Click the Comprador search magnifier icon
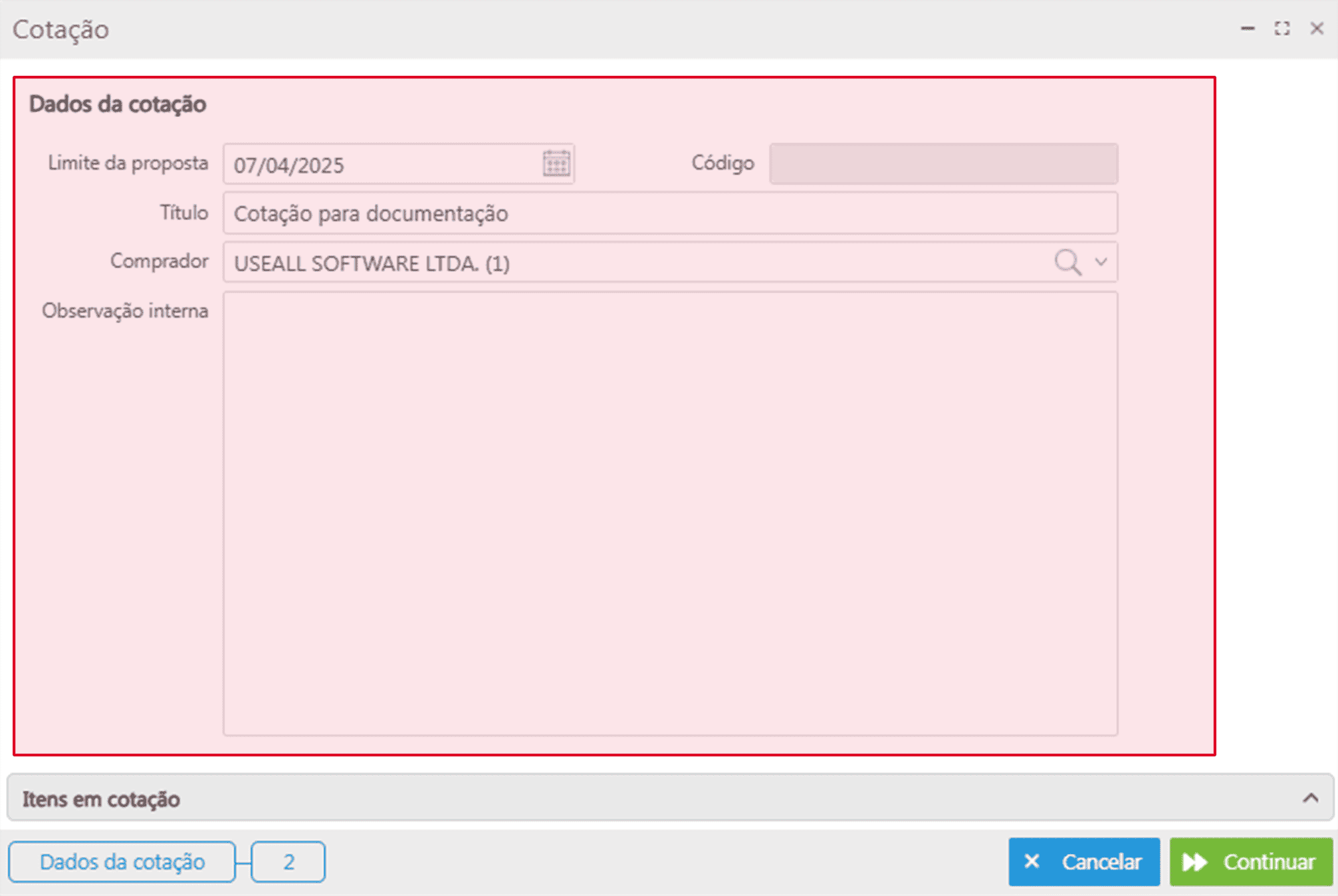Image resolution: width=1338 pixels, height=896 pixels. (x=1067, y=263)
